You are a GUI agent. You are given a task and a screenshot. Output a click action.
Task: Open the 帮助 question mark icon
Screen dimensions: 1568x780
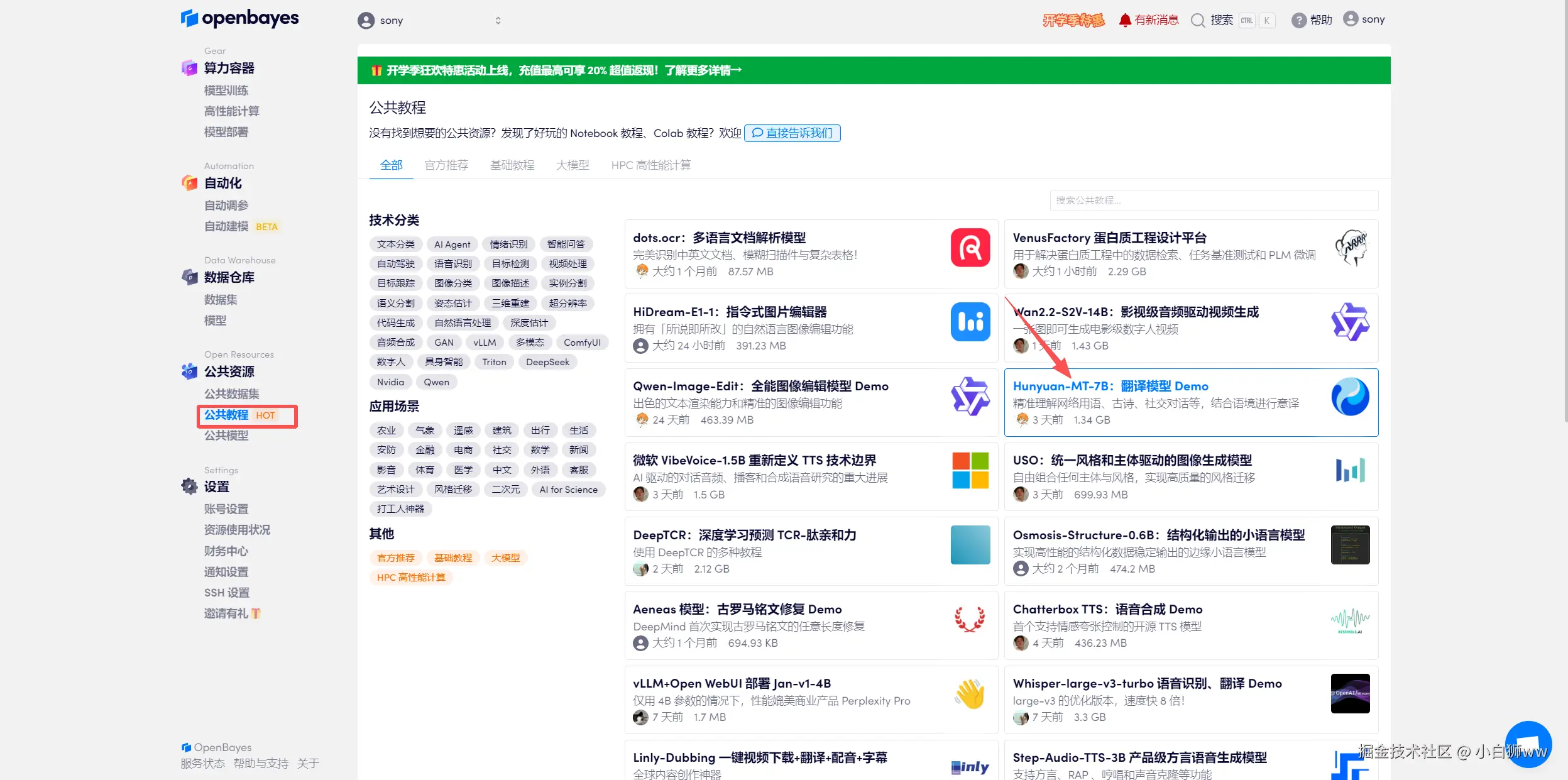point(1298,20)
